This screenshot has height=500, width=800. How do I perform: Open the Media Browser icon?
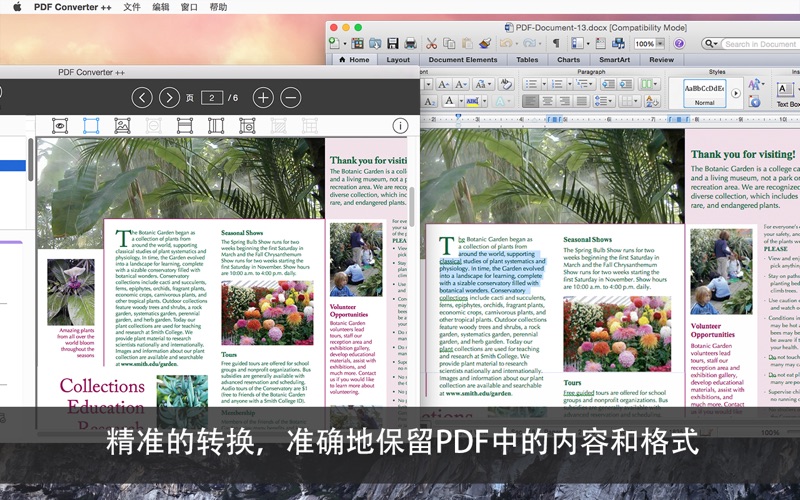pyautogui.click(x=618, y=43)
